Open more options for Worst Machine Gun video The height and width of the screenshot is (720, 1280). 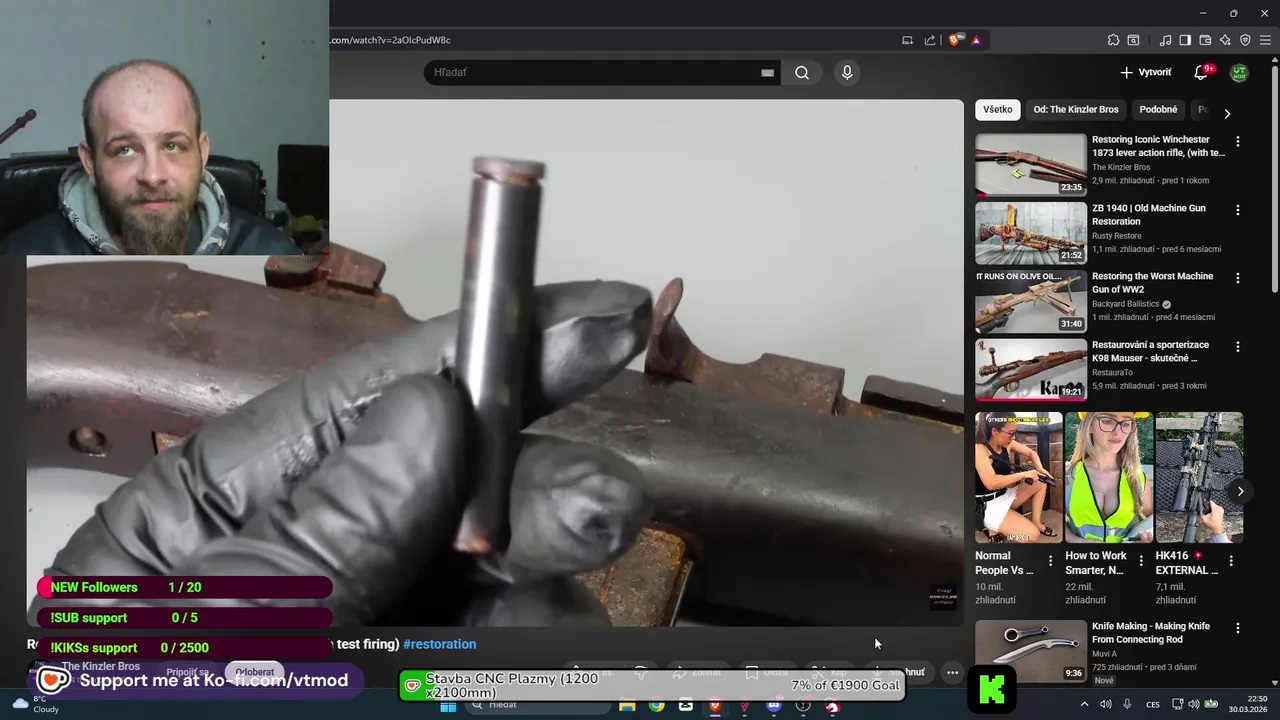(1238, 278)
